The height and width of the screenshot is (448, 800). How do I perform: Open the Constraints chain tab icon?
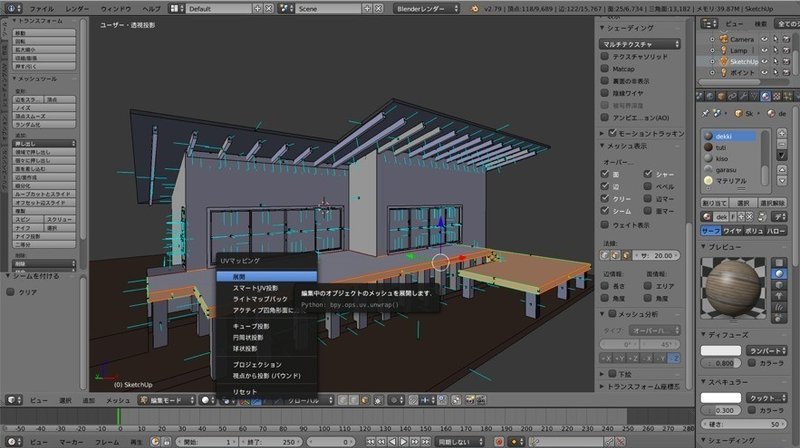click(732, 96)
